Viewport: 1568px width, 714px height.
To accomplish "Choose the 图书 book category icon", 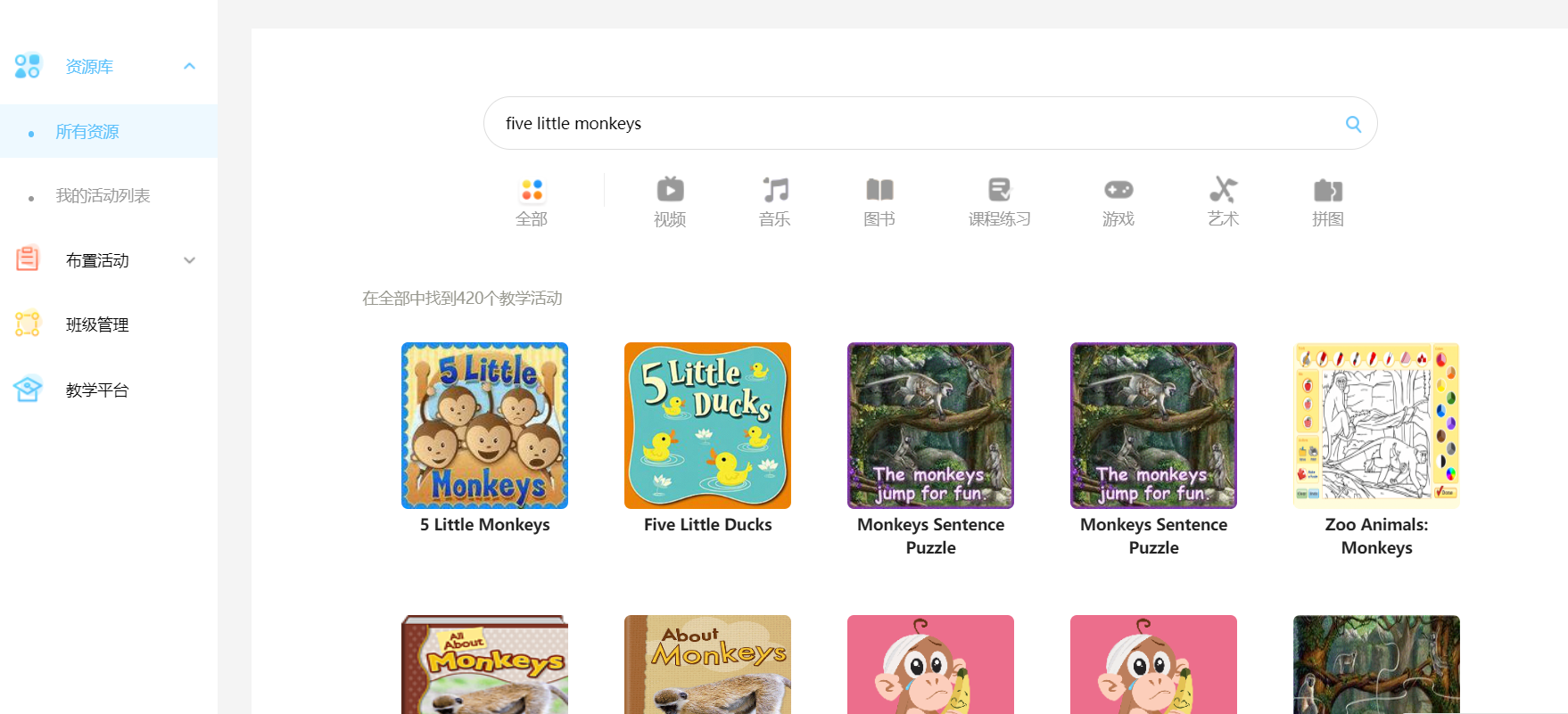I will (x=879, y=189).
